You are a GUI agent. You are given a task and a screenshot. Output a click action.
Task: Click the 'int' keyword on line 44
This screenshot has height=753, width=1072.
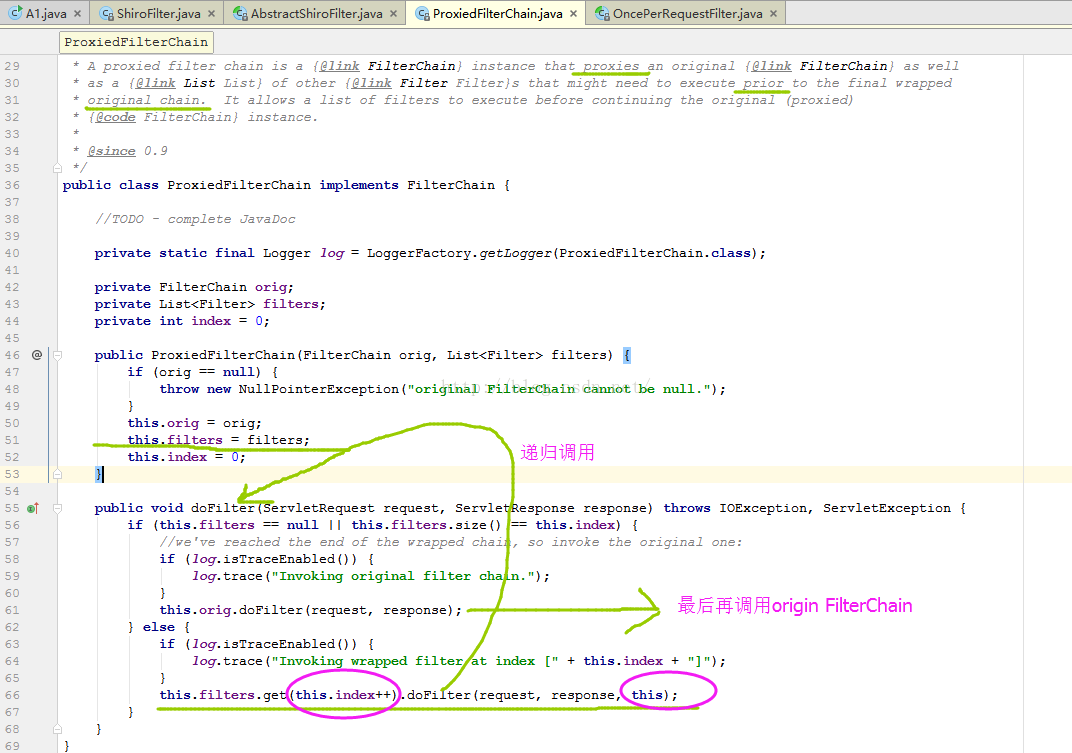[x=171, y=321]
